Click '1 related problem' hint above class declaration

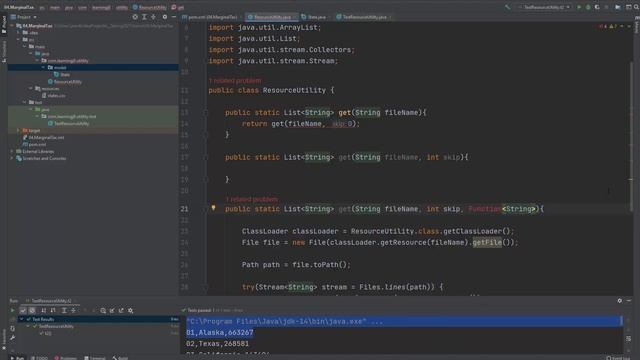(235, 80)
